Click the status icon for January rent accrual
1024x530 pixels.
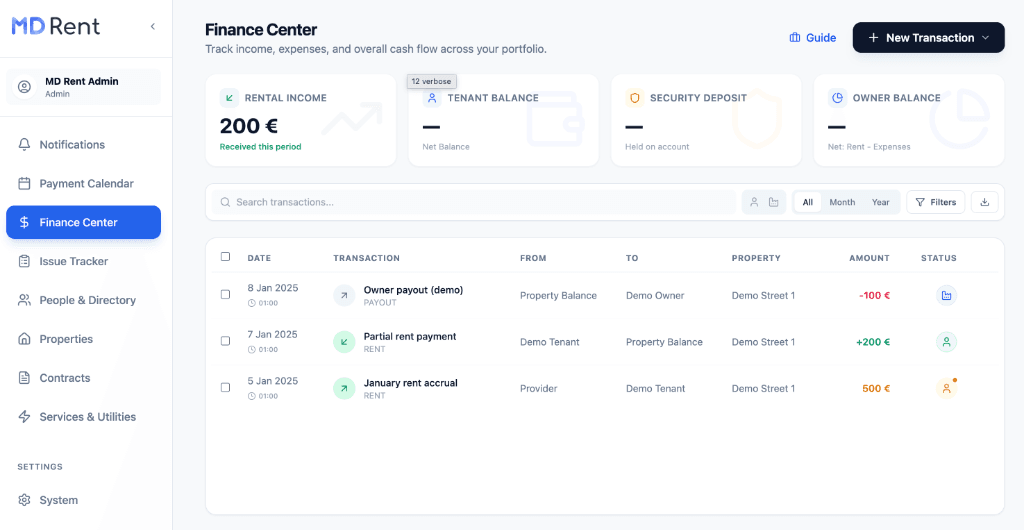[946, 388]
